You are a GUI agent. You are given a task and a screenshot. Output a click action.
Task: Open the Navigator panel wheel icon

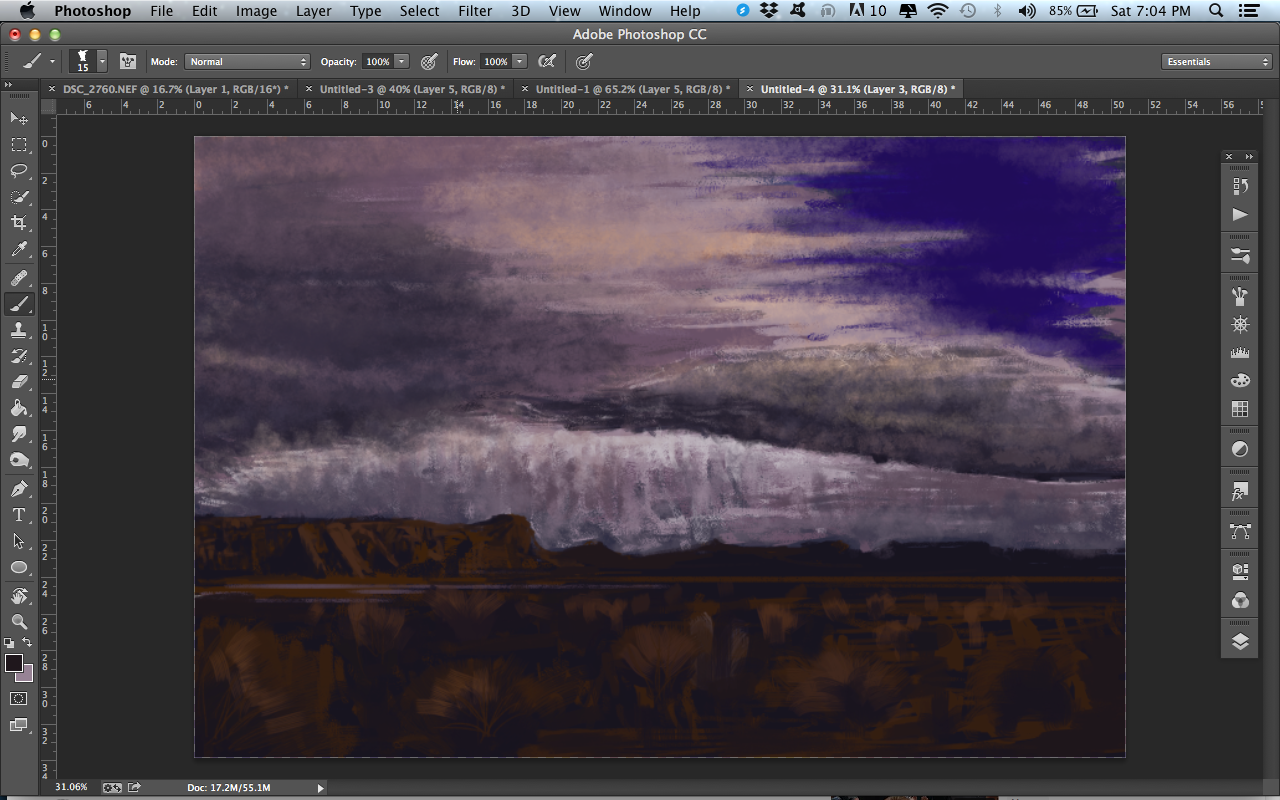point(1240,325)
